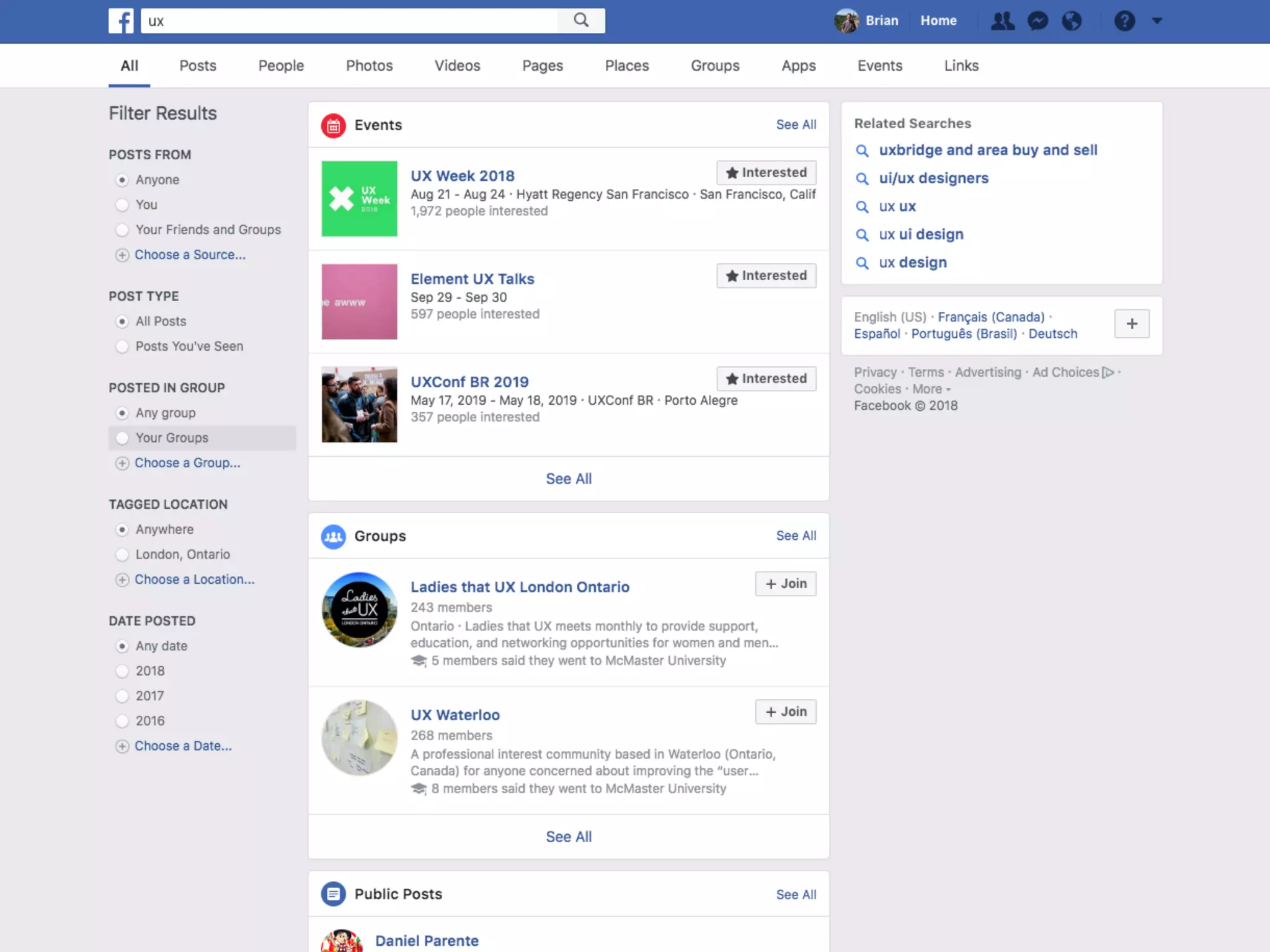Click the plus icon to add language
1270x952 pixels.
pyautogui.click(x=1132, y=324)
